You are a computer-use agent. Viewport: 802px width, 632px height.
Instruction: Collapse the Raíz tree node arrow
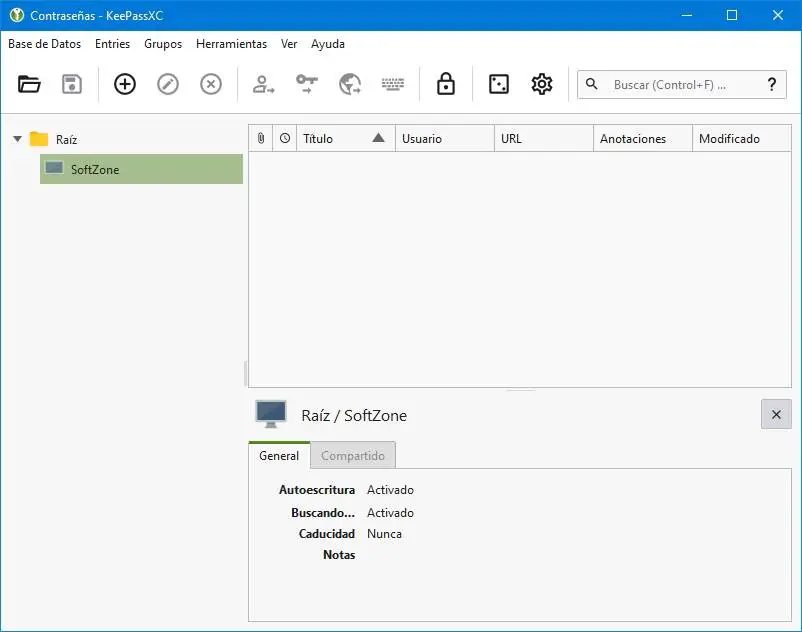point(17,139)
